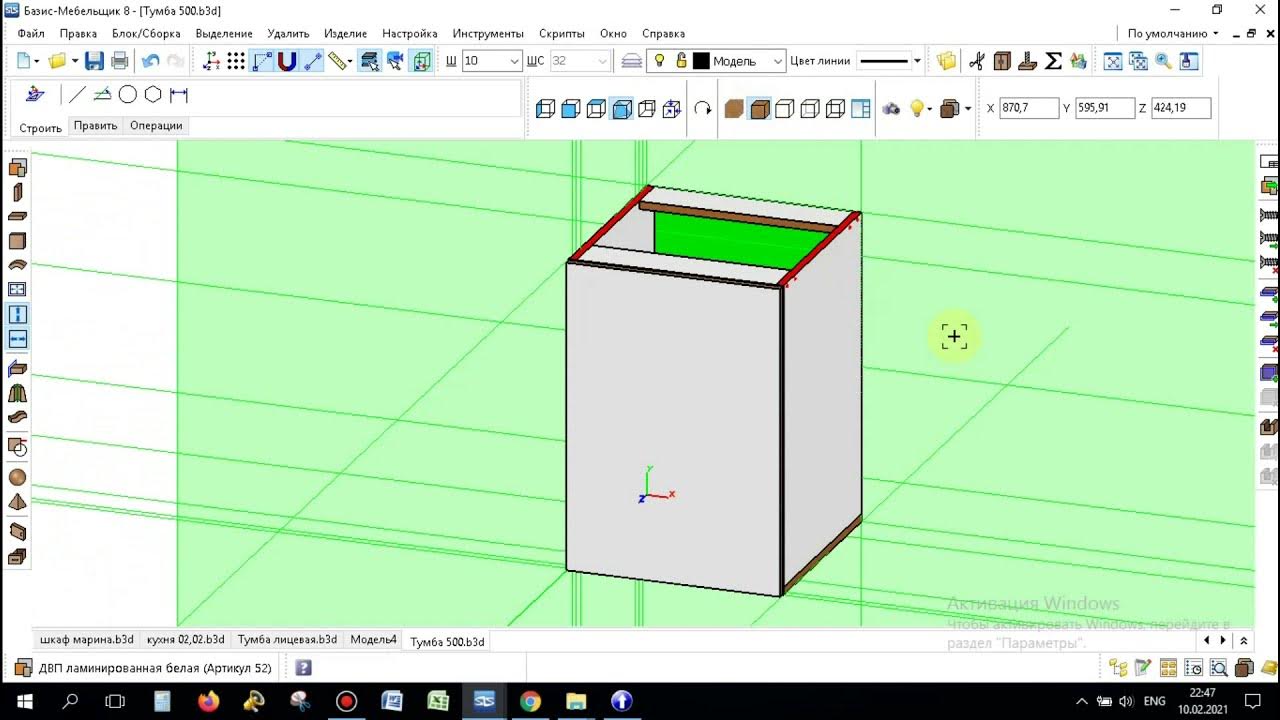The image size is (1280, 720).
Task: Open the ШС combo box showing 32
Action: click(579, 61)
